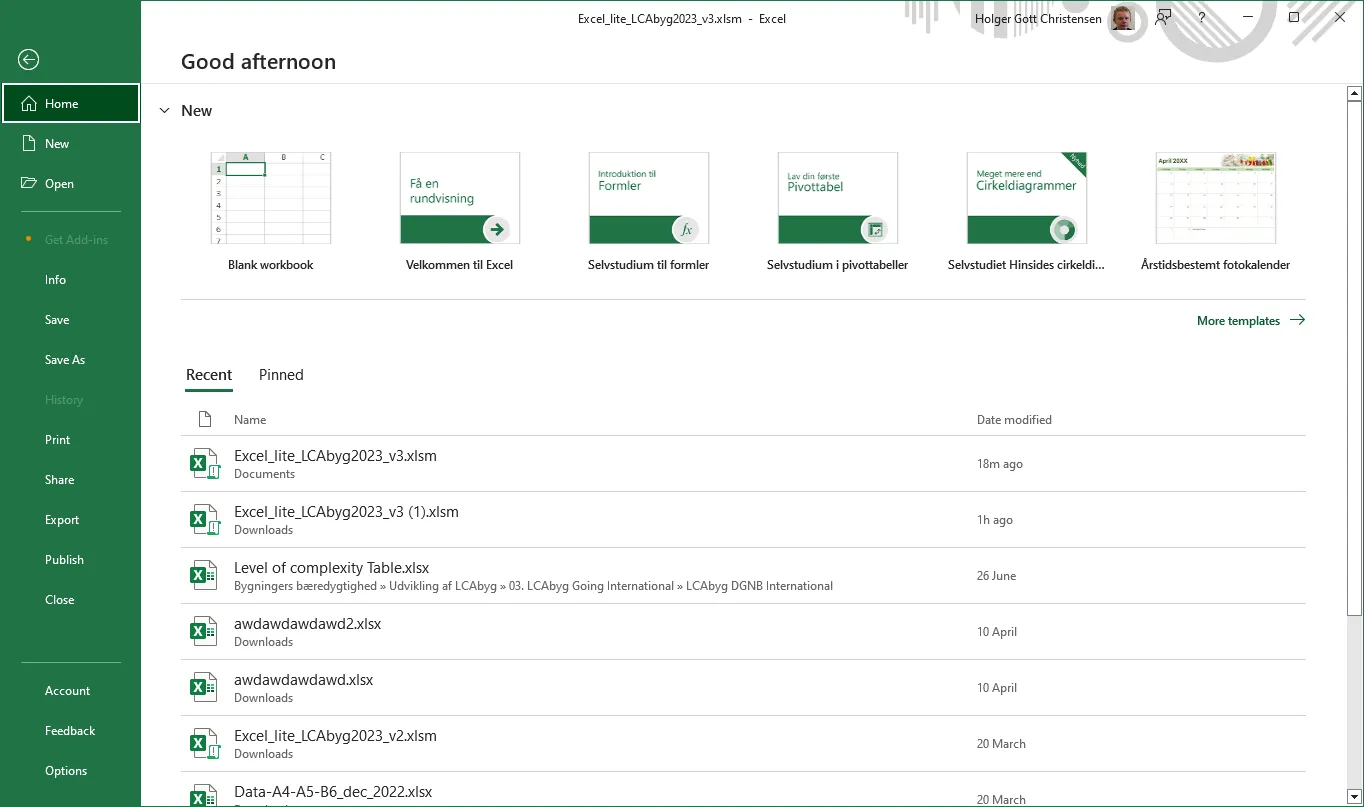Click the file icon for Data-A4-A5-B6_dec_2022.xlsx
Viewport: 1364px width, 807px height.
(204, 795)
